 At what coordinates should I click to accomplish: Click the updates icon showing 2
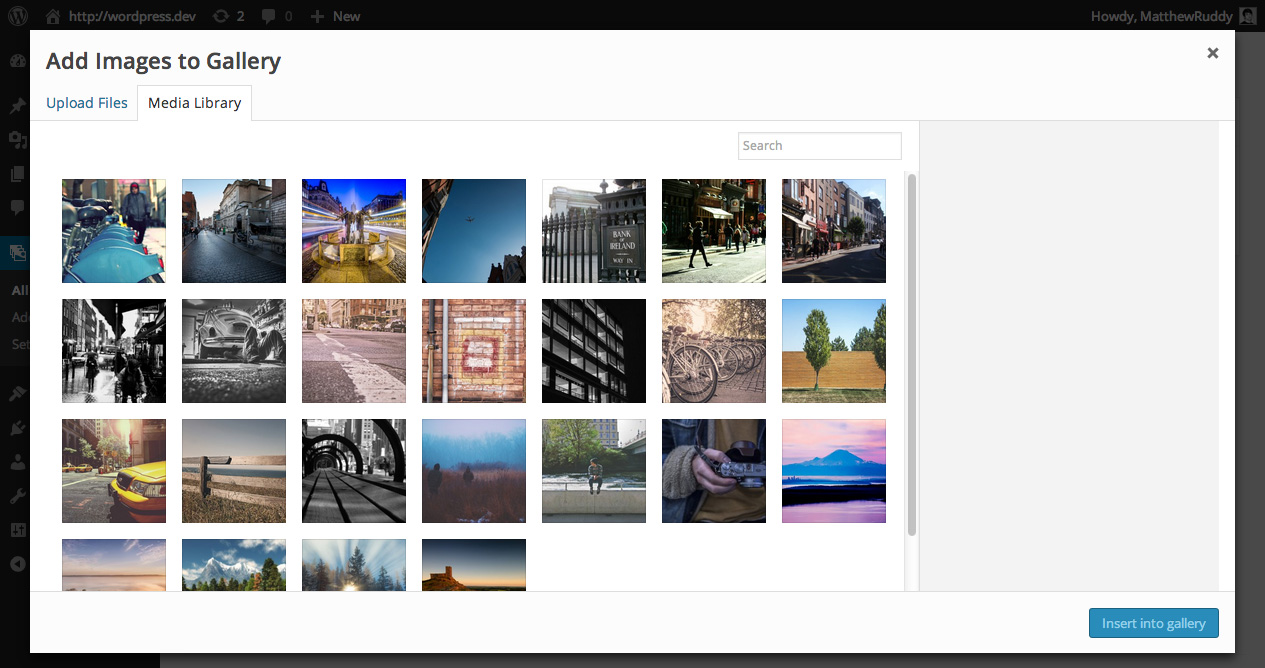tap(220, 16)
